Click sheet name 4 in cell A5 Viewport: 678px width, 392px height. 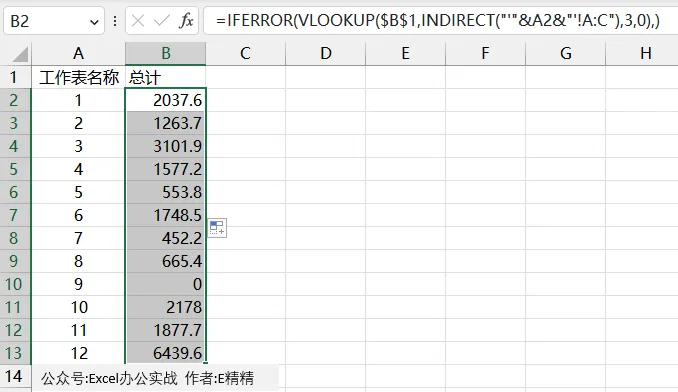[78, 169]
